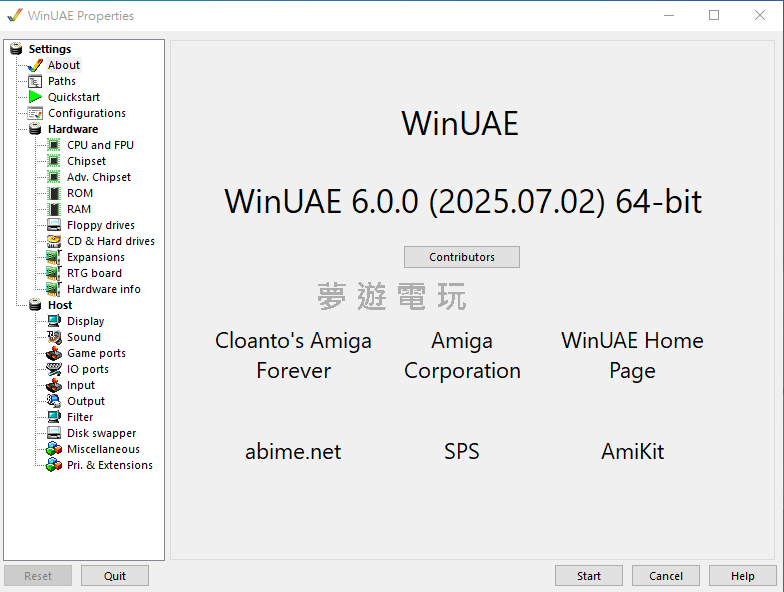Click the Output icon in Host section
This screenshot has width=784, height=592.
coord(54,401)
